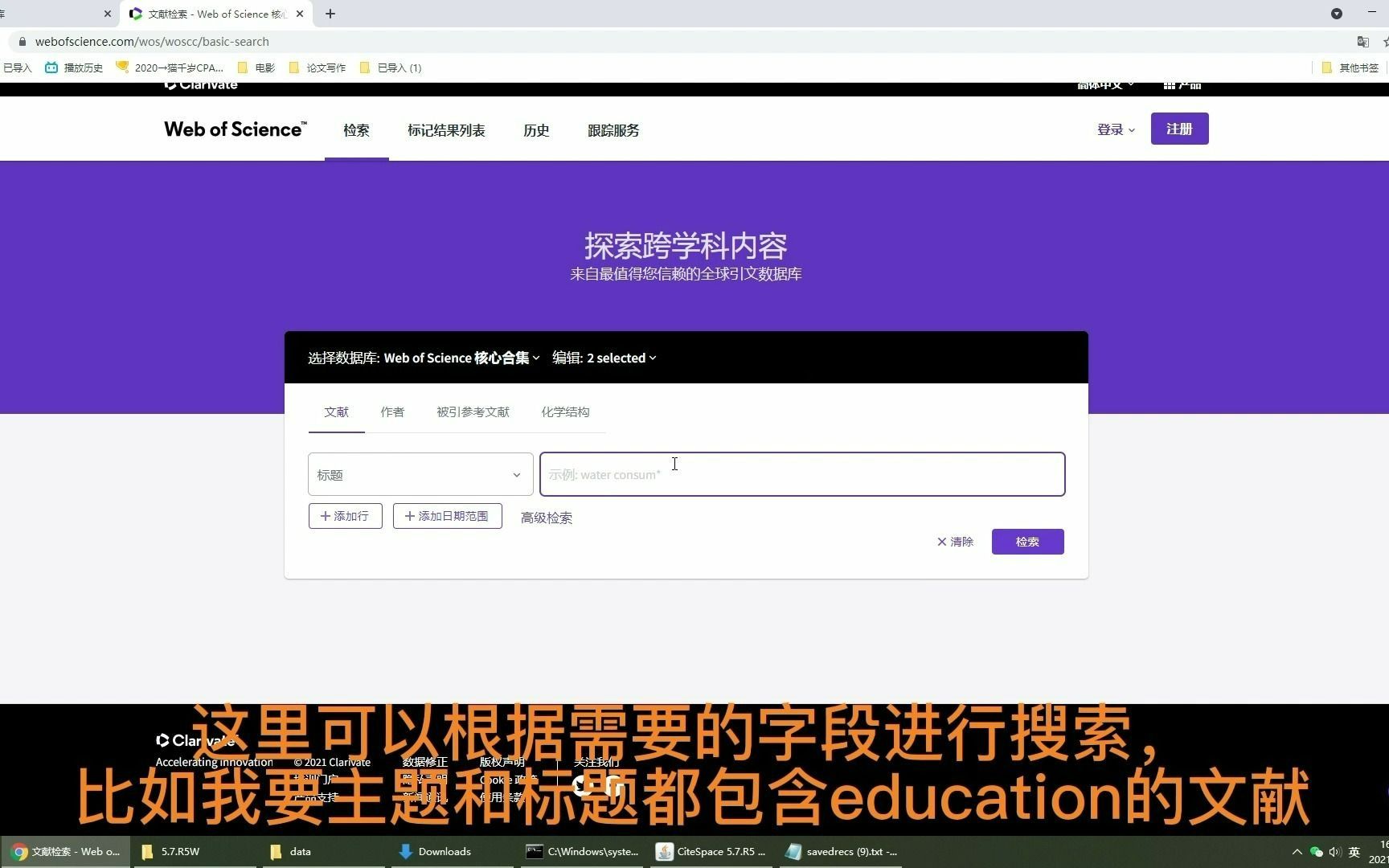Click the Clarivate logo in top bar
The image size is (1389, 868).
pos(201,85)
